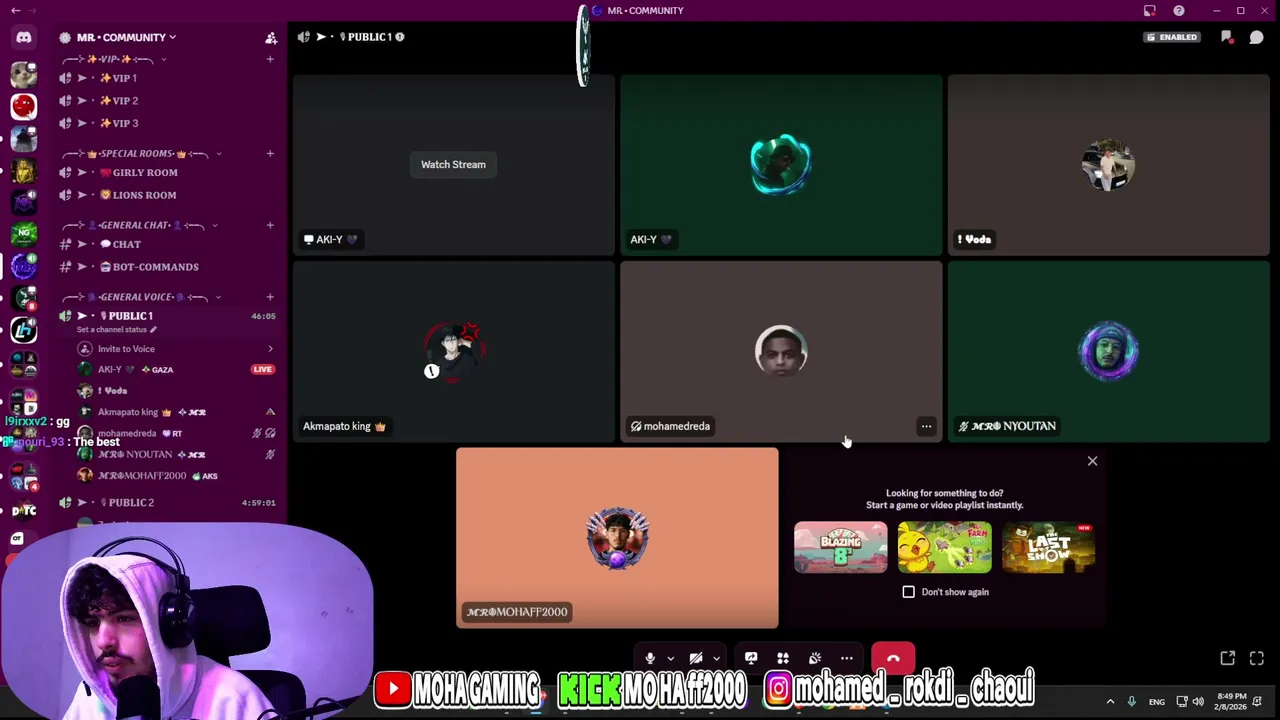Click Set a channel status link

tap(118, 330)
